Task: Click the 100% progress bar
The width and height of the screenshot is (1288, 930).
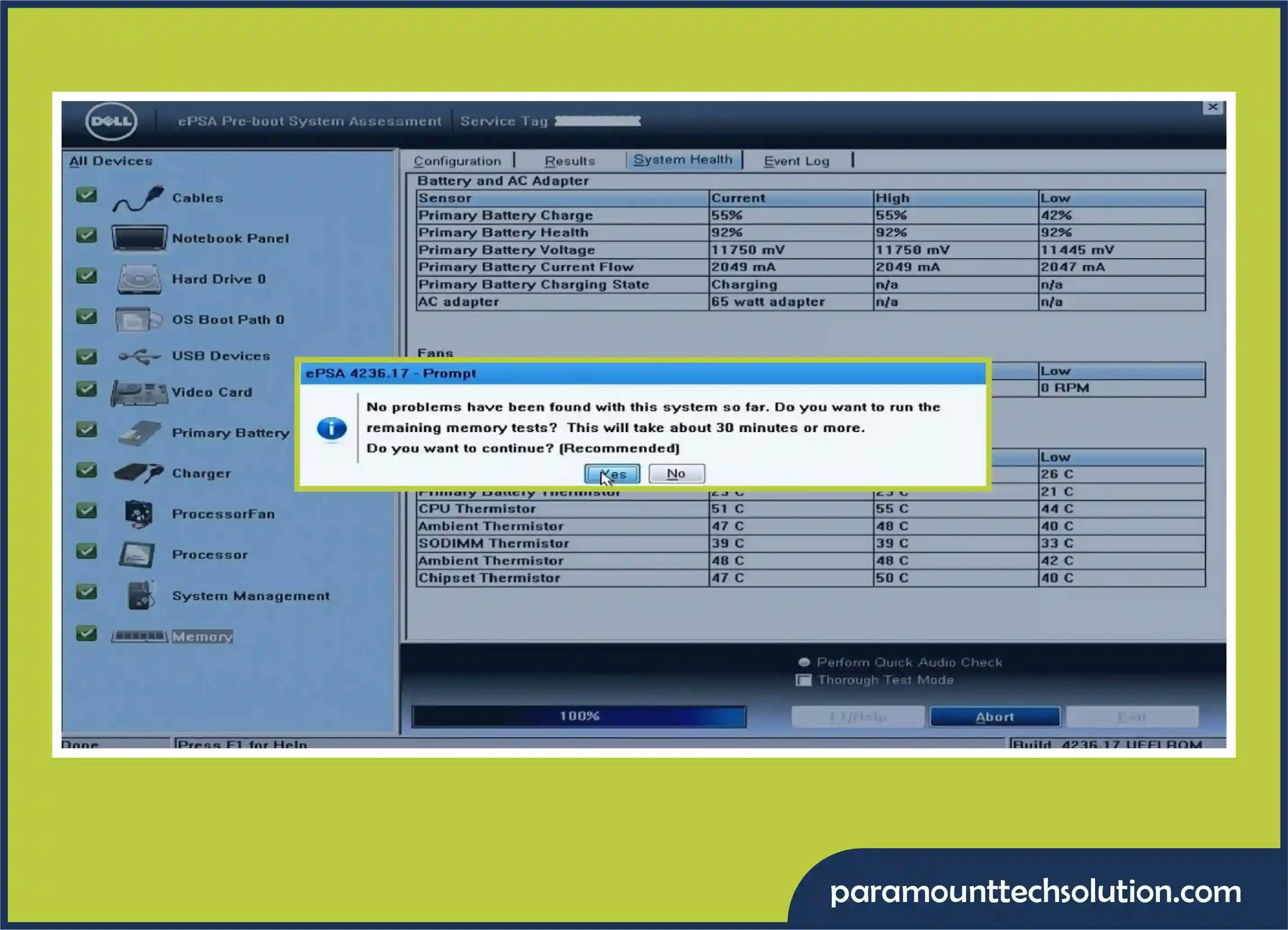Action: point(579,716)
